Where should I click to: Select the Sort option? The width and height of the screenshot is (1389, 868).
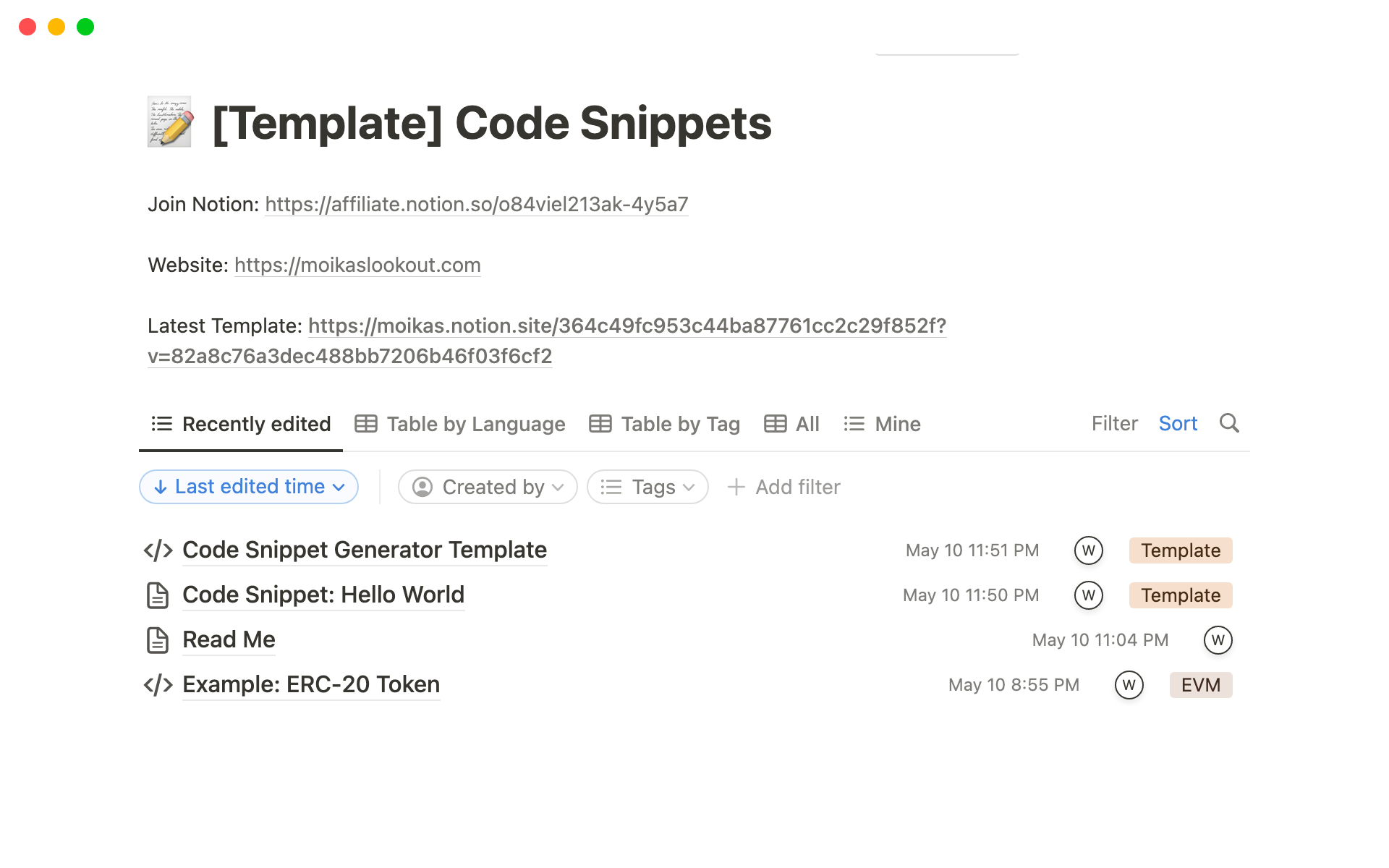1178,423
